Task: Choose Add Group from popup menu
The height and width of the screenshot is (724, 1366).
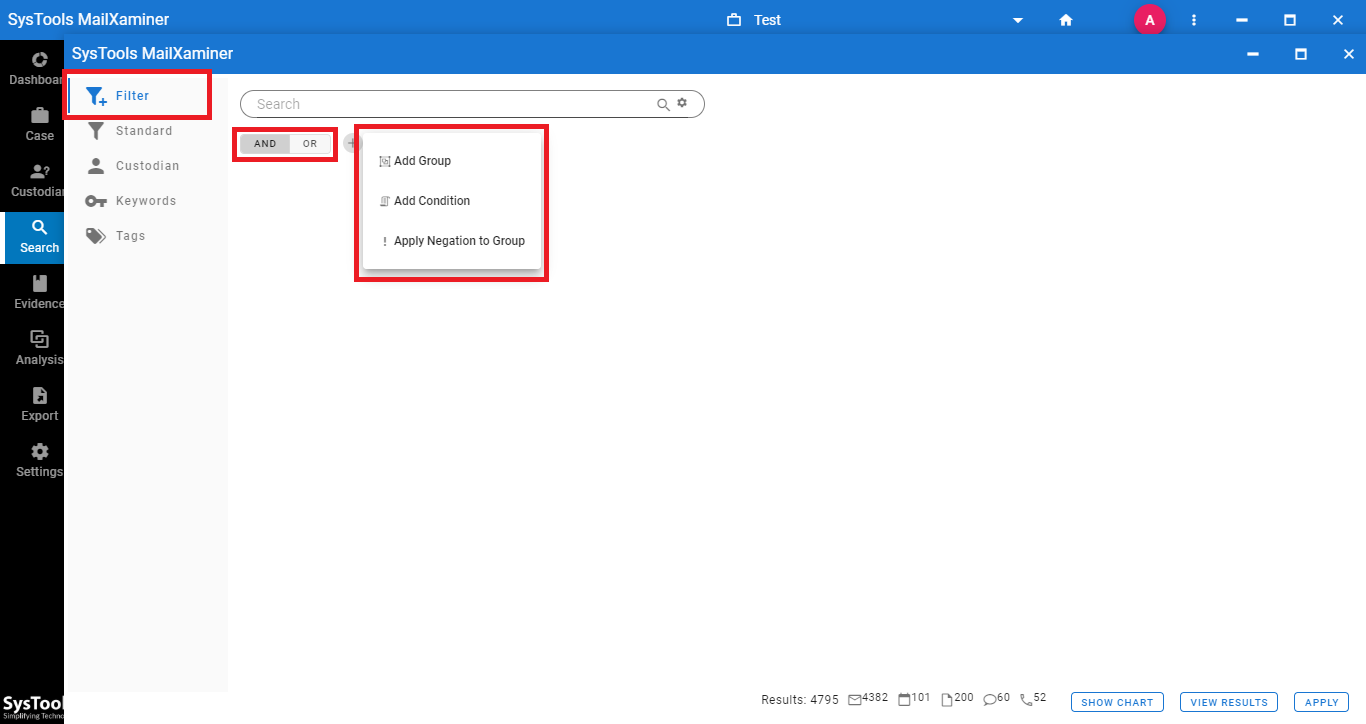Action: coord(422,161)
